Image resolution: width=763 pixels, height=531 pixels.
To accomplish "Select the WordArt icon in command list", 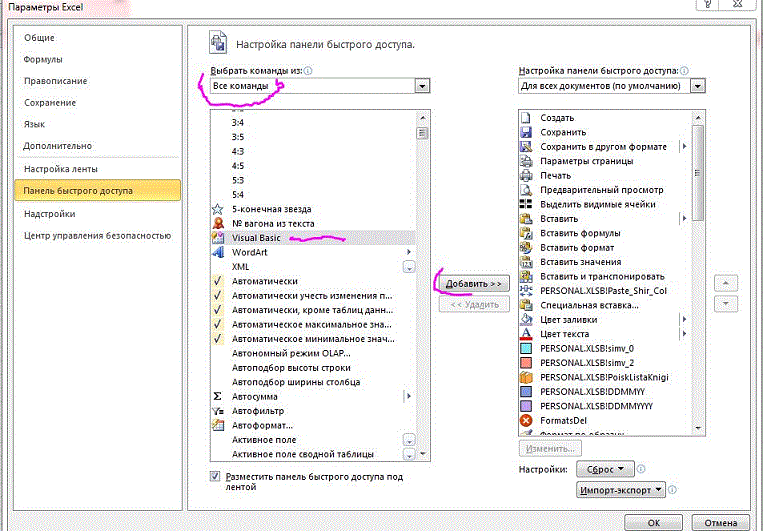I will (218, 252).
